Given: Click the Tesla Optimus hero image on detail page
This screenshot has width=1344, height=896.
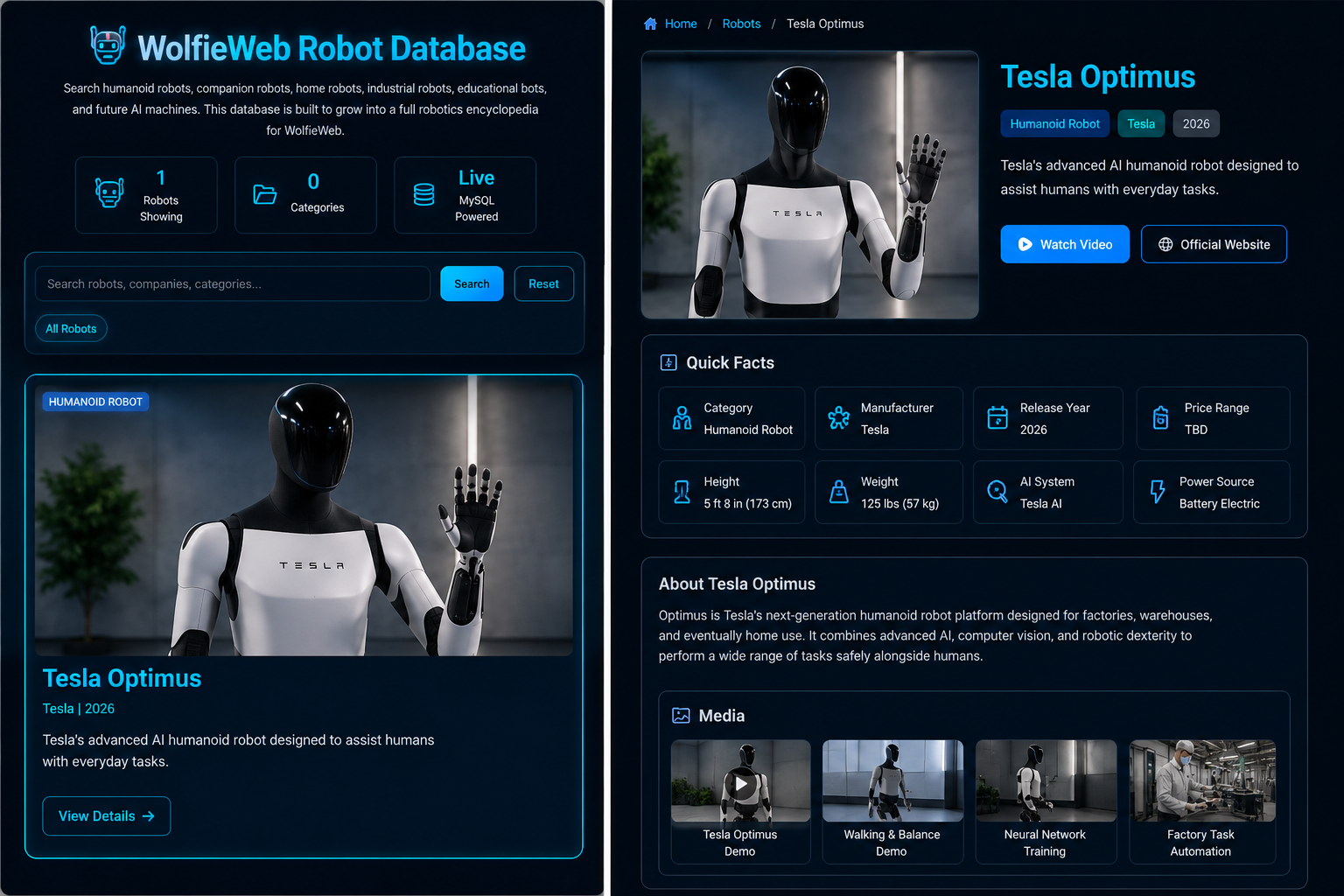Looking at the screenshot, I should [x=809, y=185].
